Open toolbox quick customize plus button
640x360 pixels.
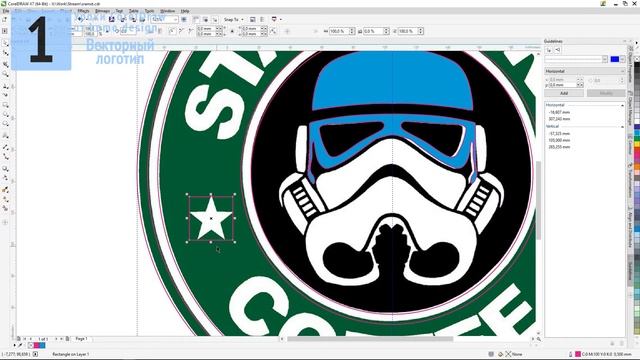coord(5,222)
